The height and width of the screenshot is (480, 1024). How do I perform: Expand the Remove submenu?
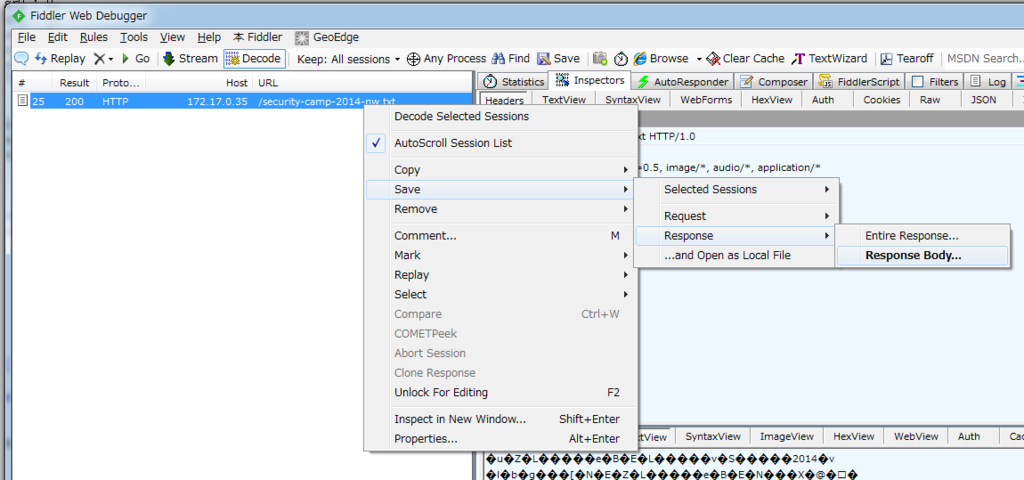pyautogui.click(x=500, y=209)
